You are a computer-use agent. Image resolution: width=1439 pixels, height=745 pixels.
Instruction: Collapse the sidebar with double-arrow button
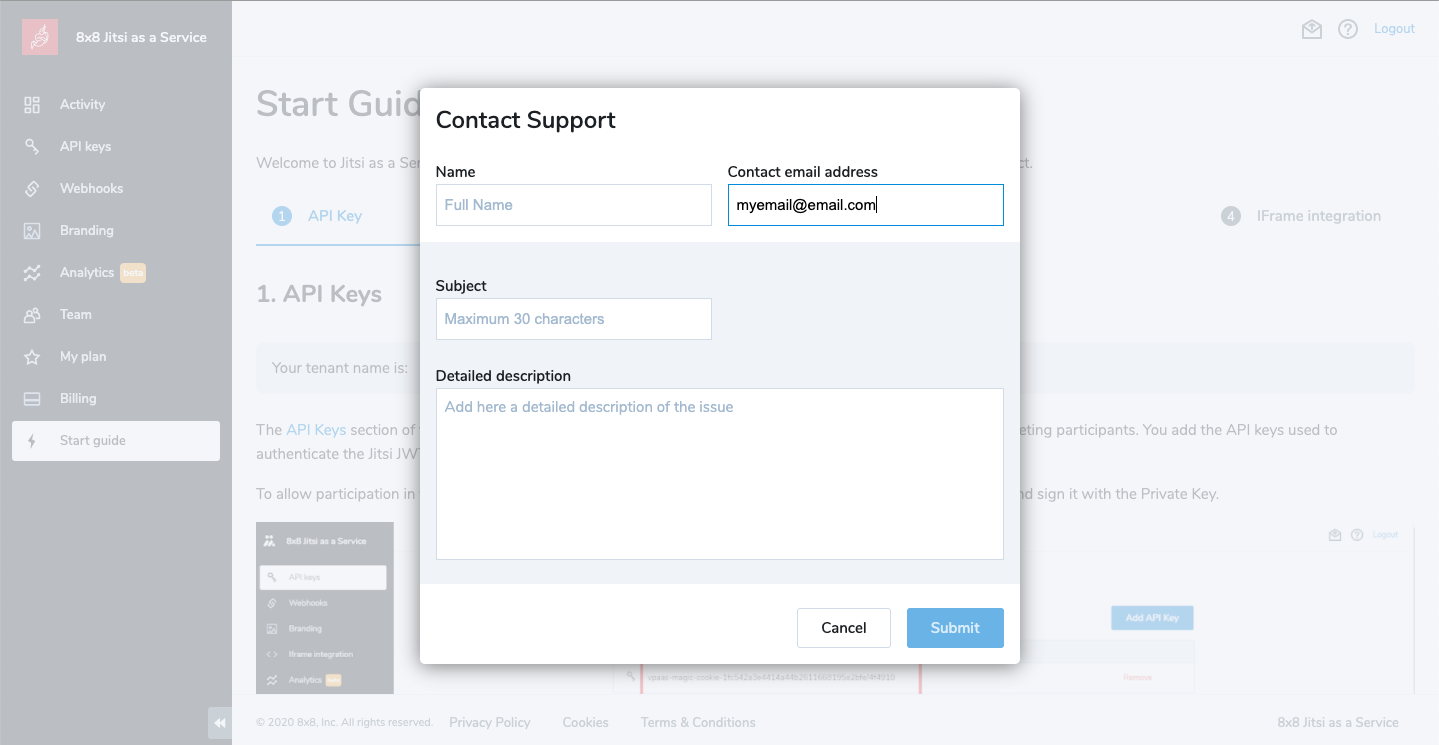point(219,723)
